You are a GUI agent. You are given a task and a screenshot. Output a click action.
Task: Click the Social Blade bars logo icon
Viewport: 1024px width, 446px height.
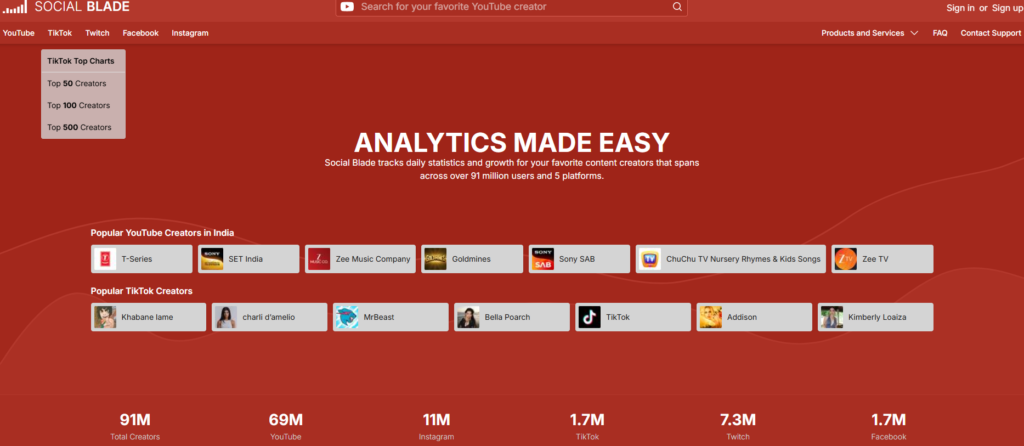click(15, 7)
